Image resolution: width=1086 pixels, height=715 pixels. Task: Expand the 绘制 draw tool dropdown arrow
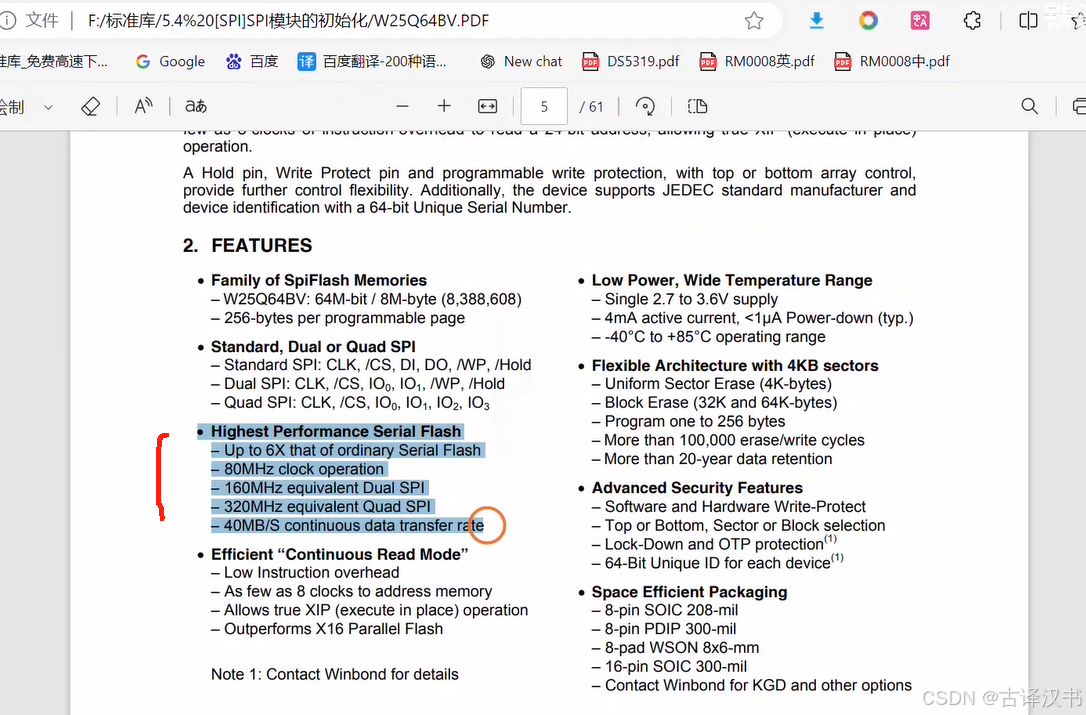(x=48, y=107)
